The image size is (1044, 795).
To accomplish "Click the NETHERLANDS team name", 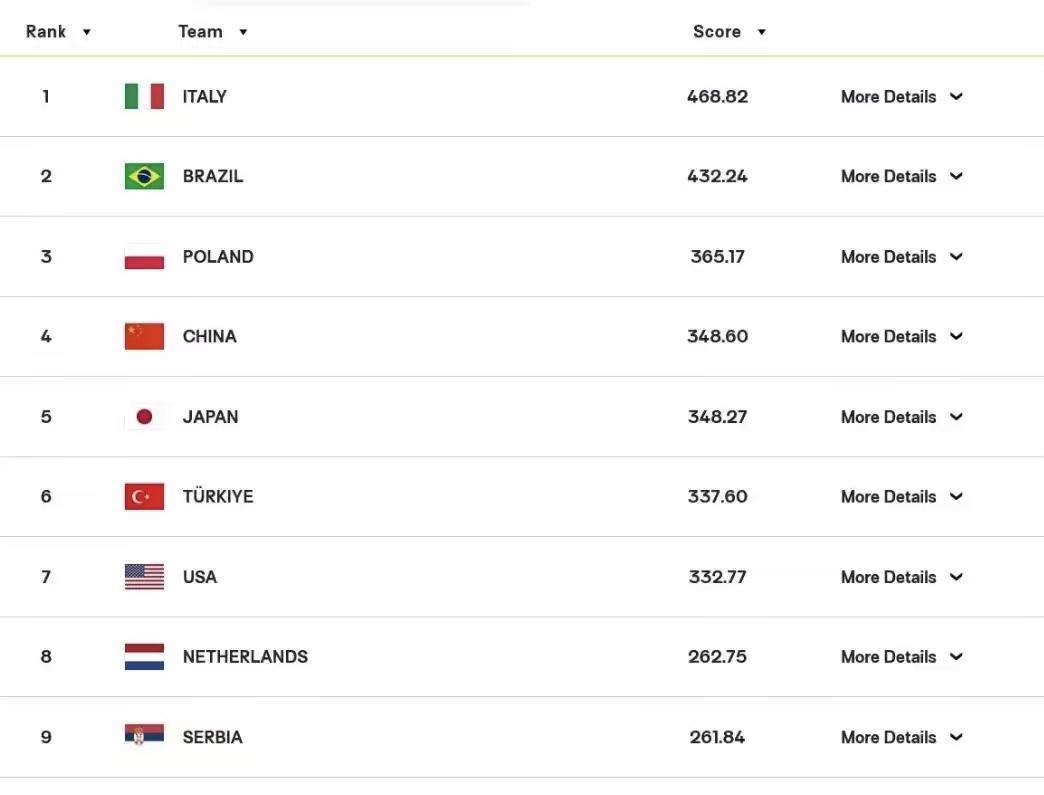I will point(245,657).
